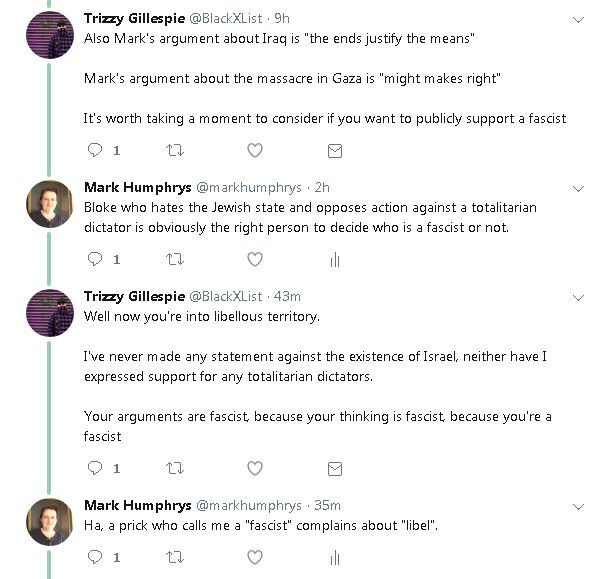Retweet the "libellous territory" tweet
This screenshot has width=610, height=579.
coord(174,468)
